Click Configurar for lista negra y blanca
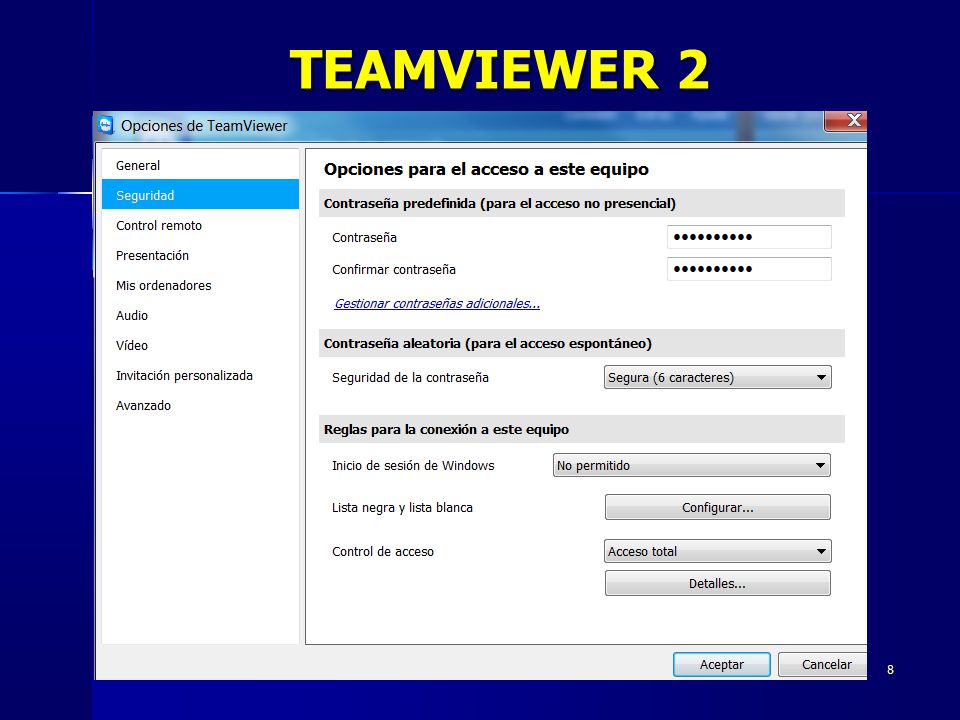The width and height of the screenshot is (960, 720). point(718,507)
